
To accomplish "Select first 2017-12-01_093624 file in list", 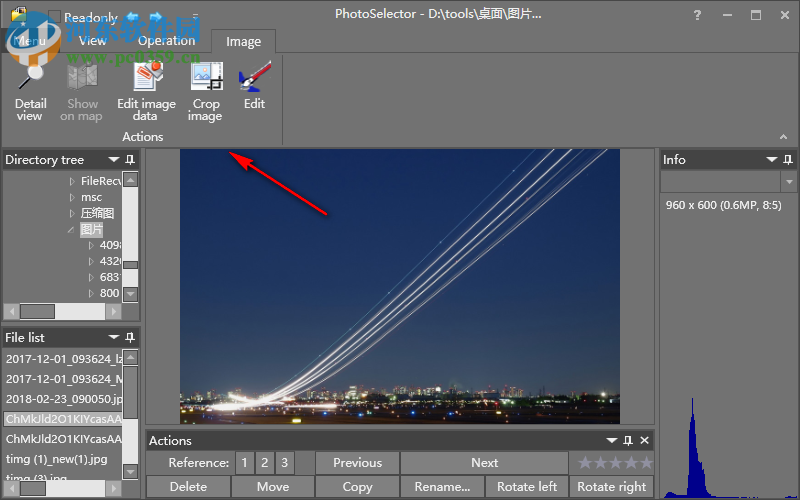I will (x=63, y=359).
